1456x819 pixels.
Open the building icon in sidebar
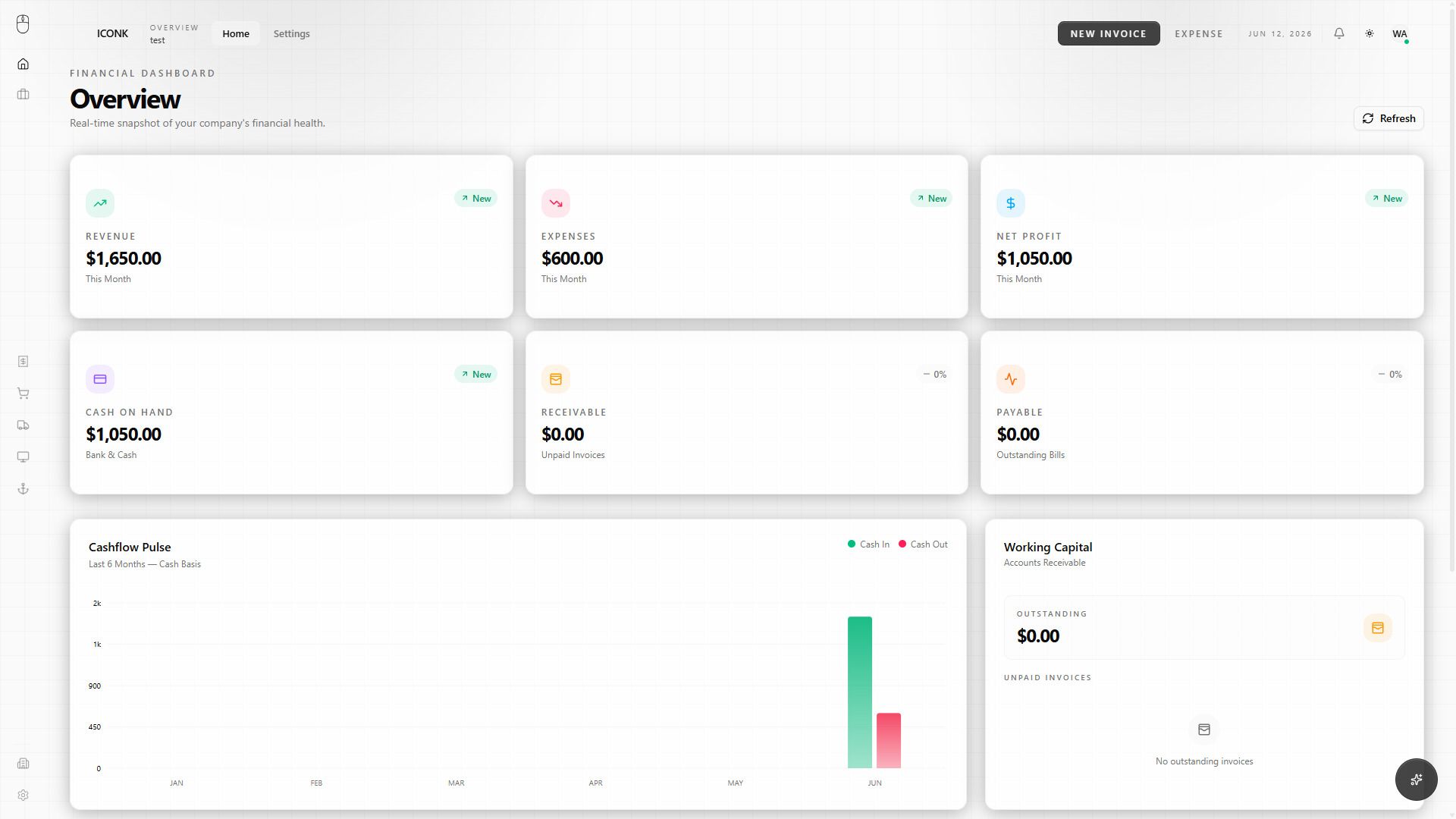click(x=23, y=764)
